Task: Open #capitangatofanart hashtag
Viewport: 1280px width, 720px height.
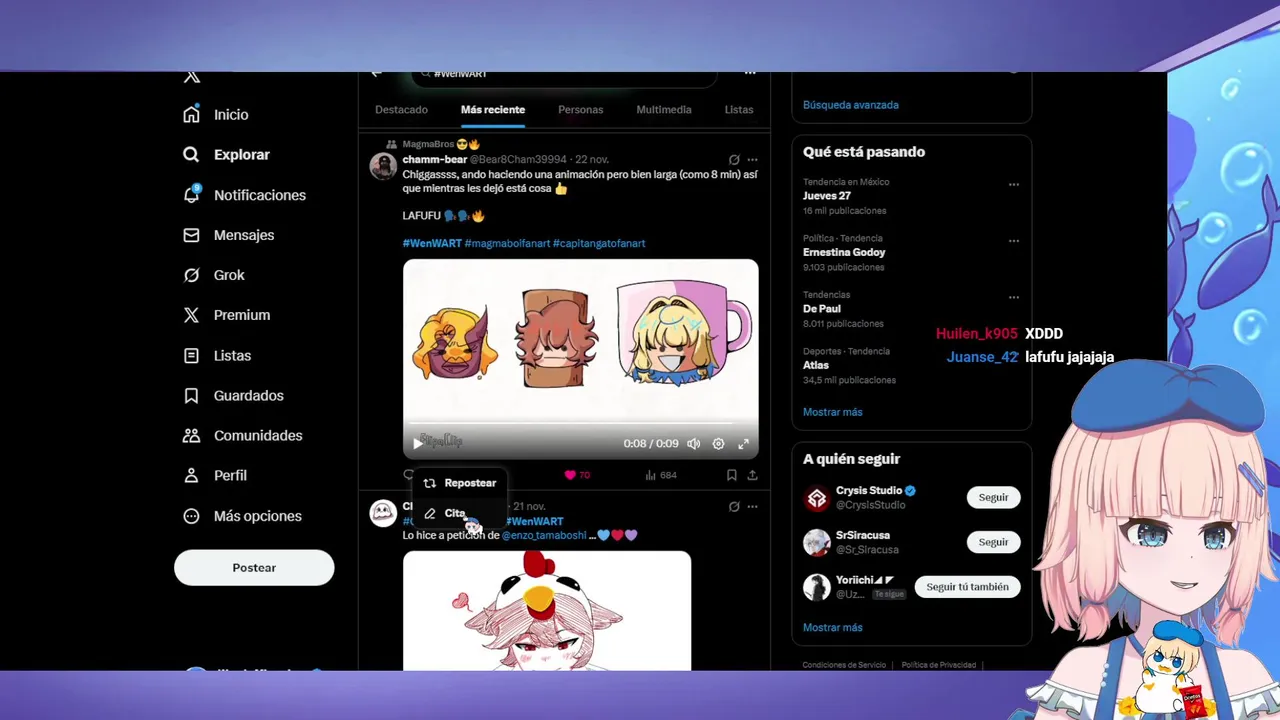Action: [598, 243]
